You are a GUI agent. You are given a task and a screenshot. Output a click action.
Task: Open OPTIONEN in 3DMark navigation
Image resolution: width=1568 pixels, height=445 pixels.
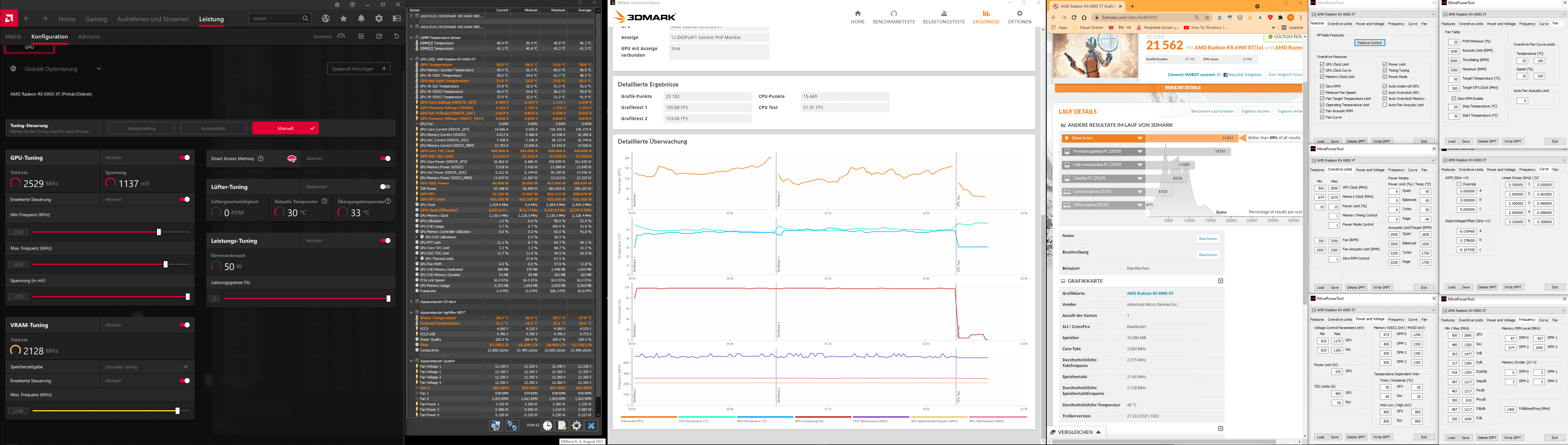[x=1020, y=17]
